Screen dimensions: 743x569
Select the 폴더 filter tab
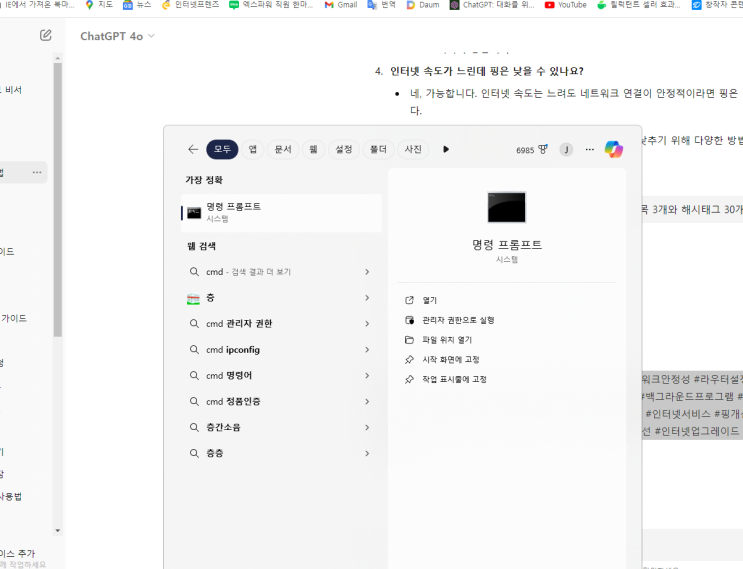pyautogui.click(x=378, y=149)
